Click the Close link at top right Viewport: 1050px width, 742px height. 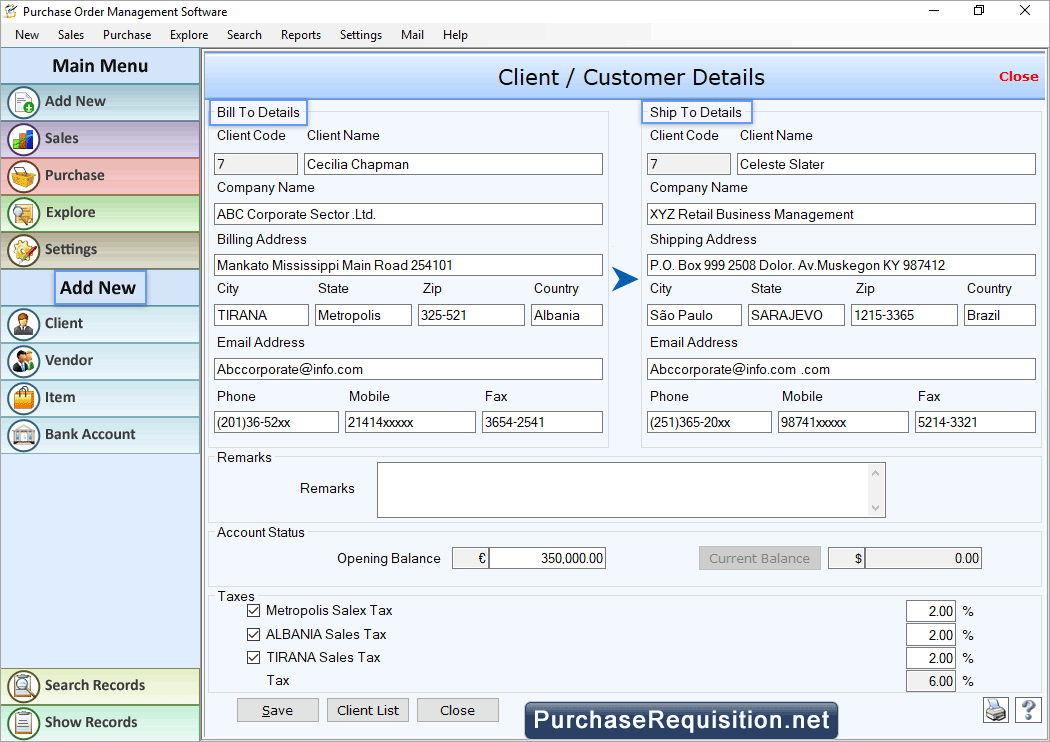[x=1018, y=76]
